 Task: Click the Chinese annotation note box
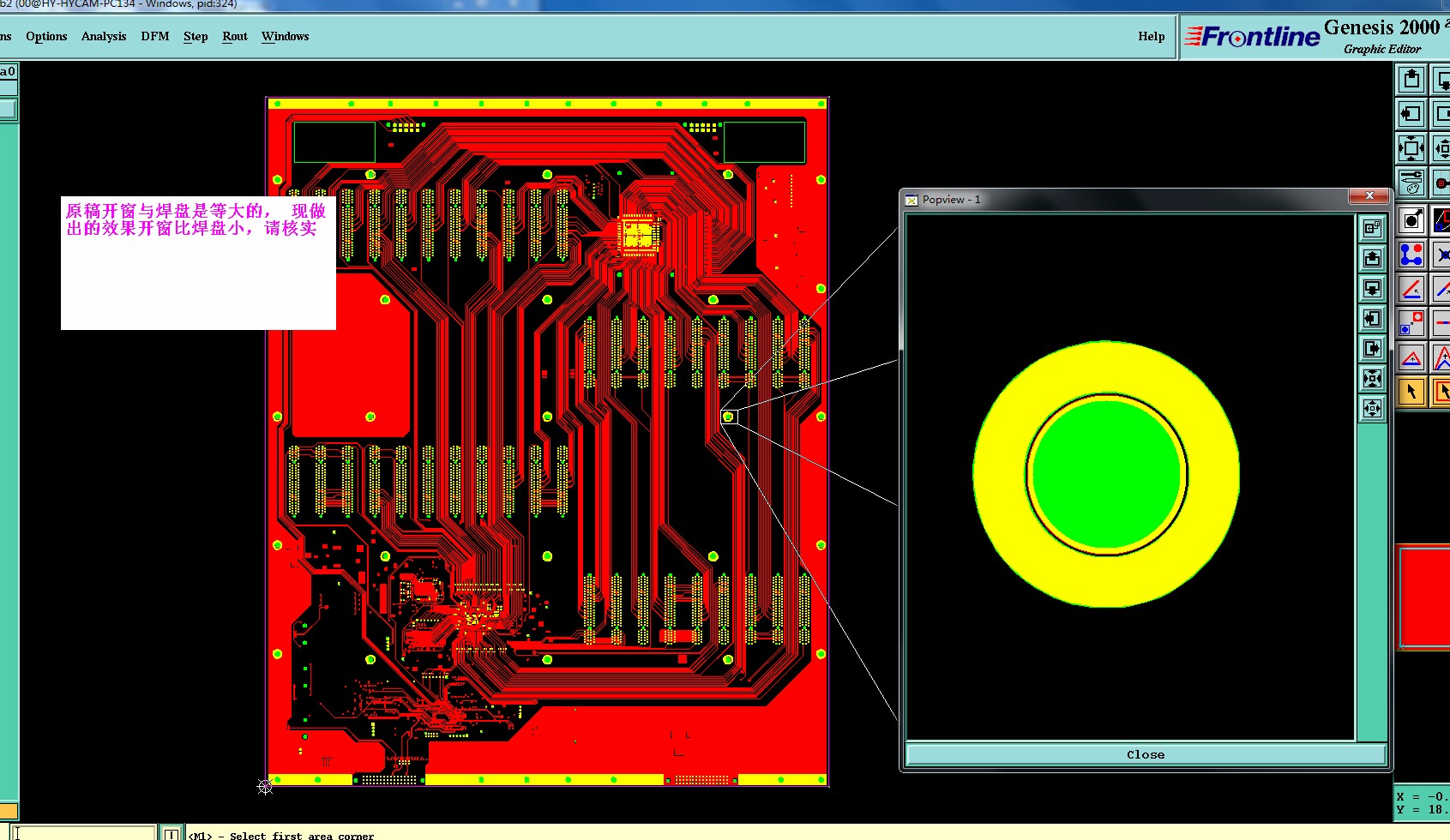point(198,263)
